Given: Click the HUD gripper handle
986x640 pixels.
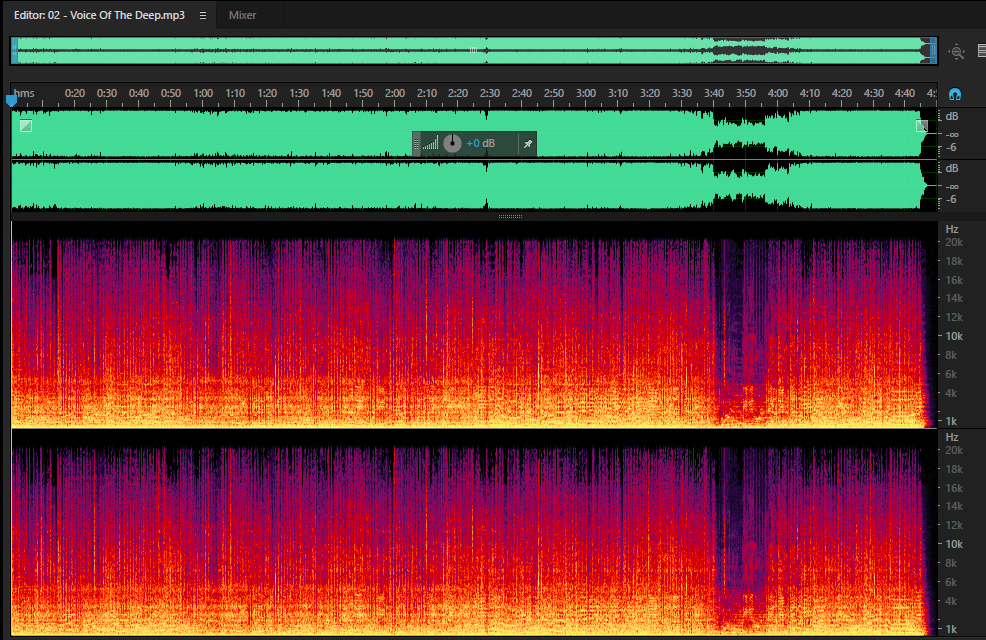Looking at the screenshot, I should coord(416,144).
